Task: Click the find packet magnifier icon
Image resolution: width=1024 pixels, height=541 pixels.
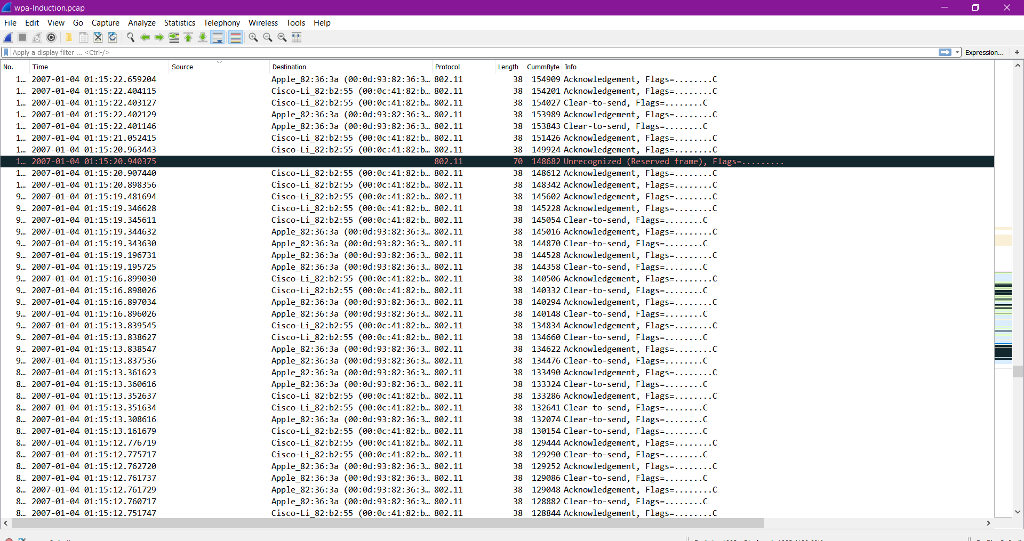Action: tap(131, 38)
